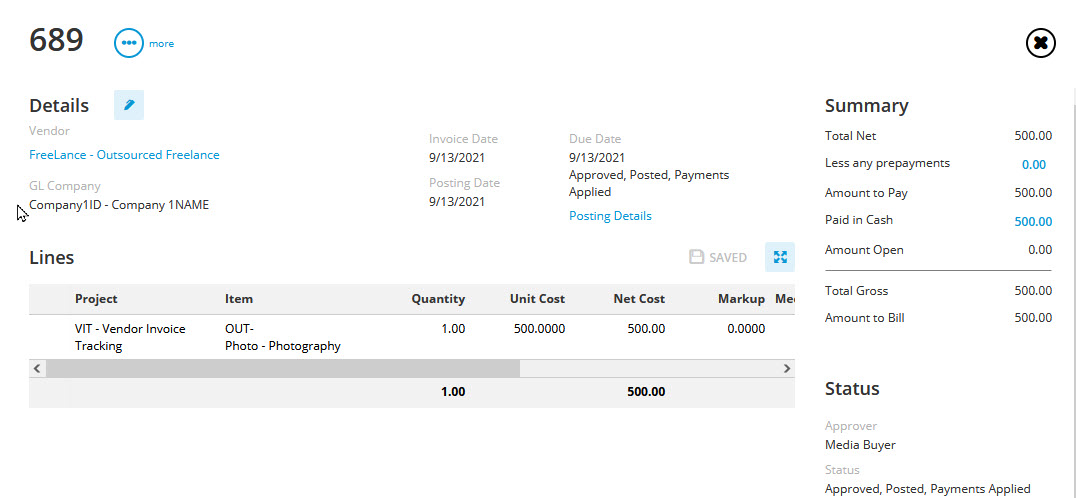Select the VIT - Vendor Invoice Tracking cell
The height and width of the screenshot is (498, 1076).
[x=130, y=337]
